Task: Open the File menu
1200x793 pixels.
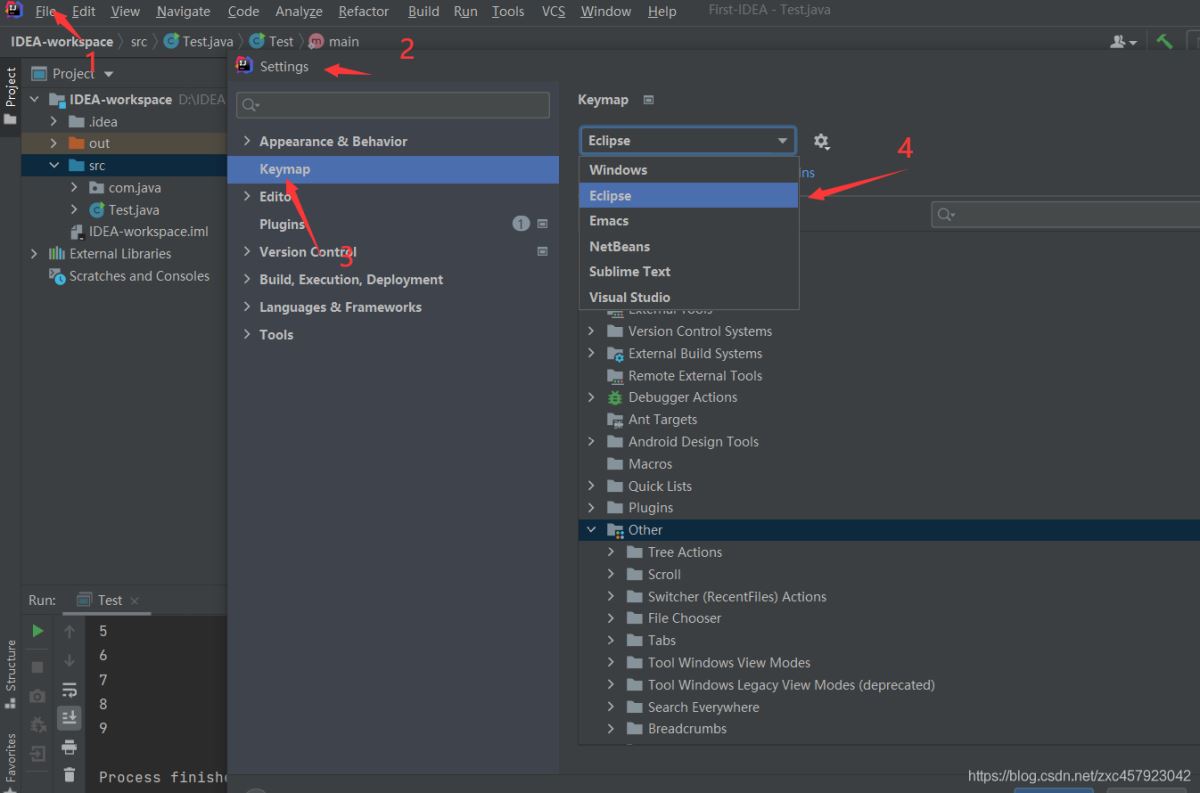Action: click(x=46, y=11)
